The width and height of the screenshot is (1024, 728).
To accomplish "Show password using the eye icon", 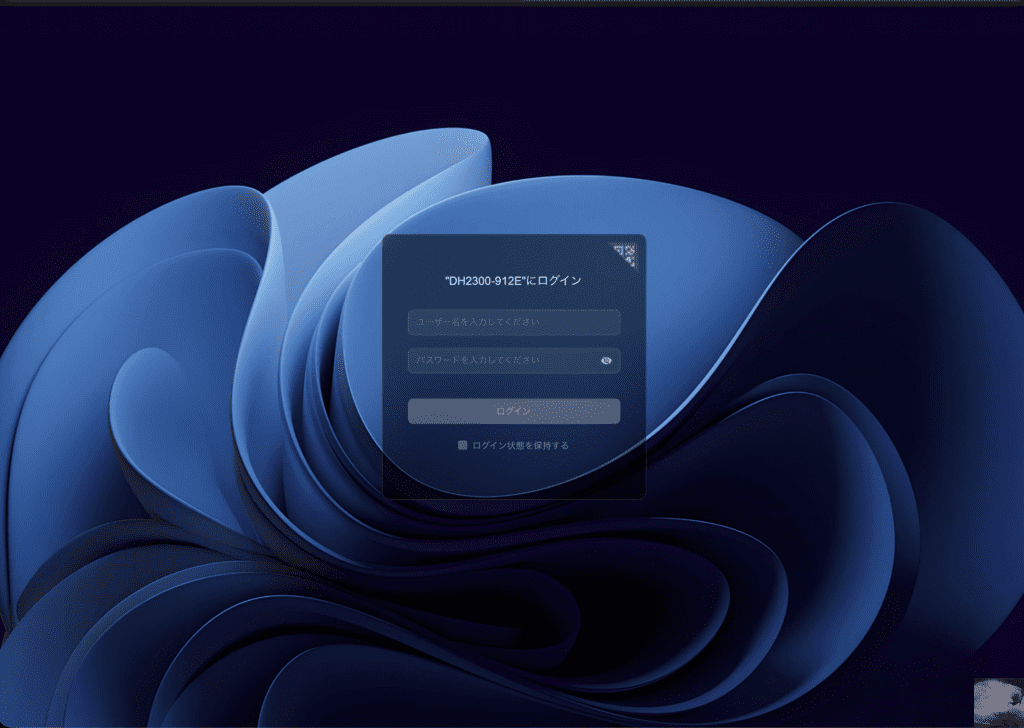I will pyautogui.click(x=606, y=361).
